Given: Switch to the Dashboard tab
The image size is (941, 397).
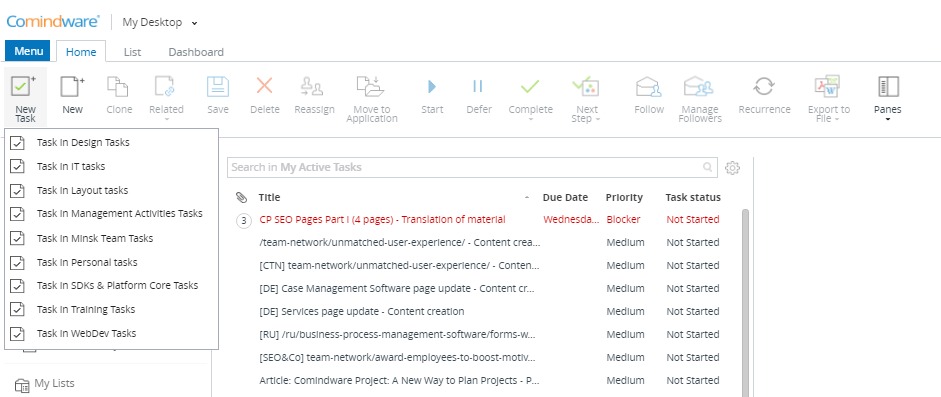Looking at the screenshot, I should [x=196, y=52].
